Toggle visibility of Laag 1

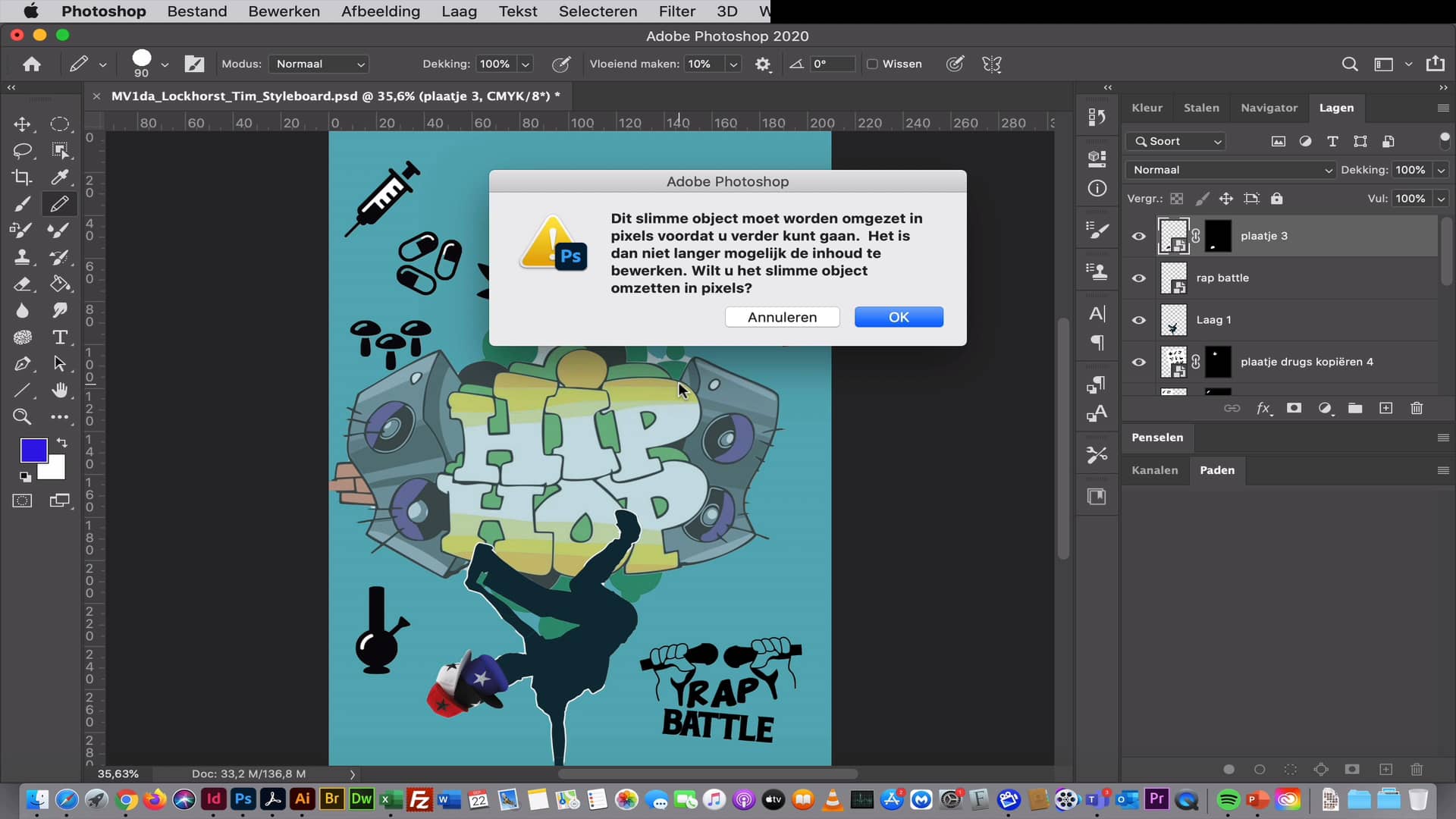click(x=1139, y=320)
